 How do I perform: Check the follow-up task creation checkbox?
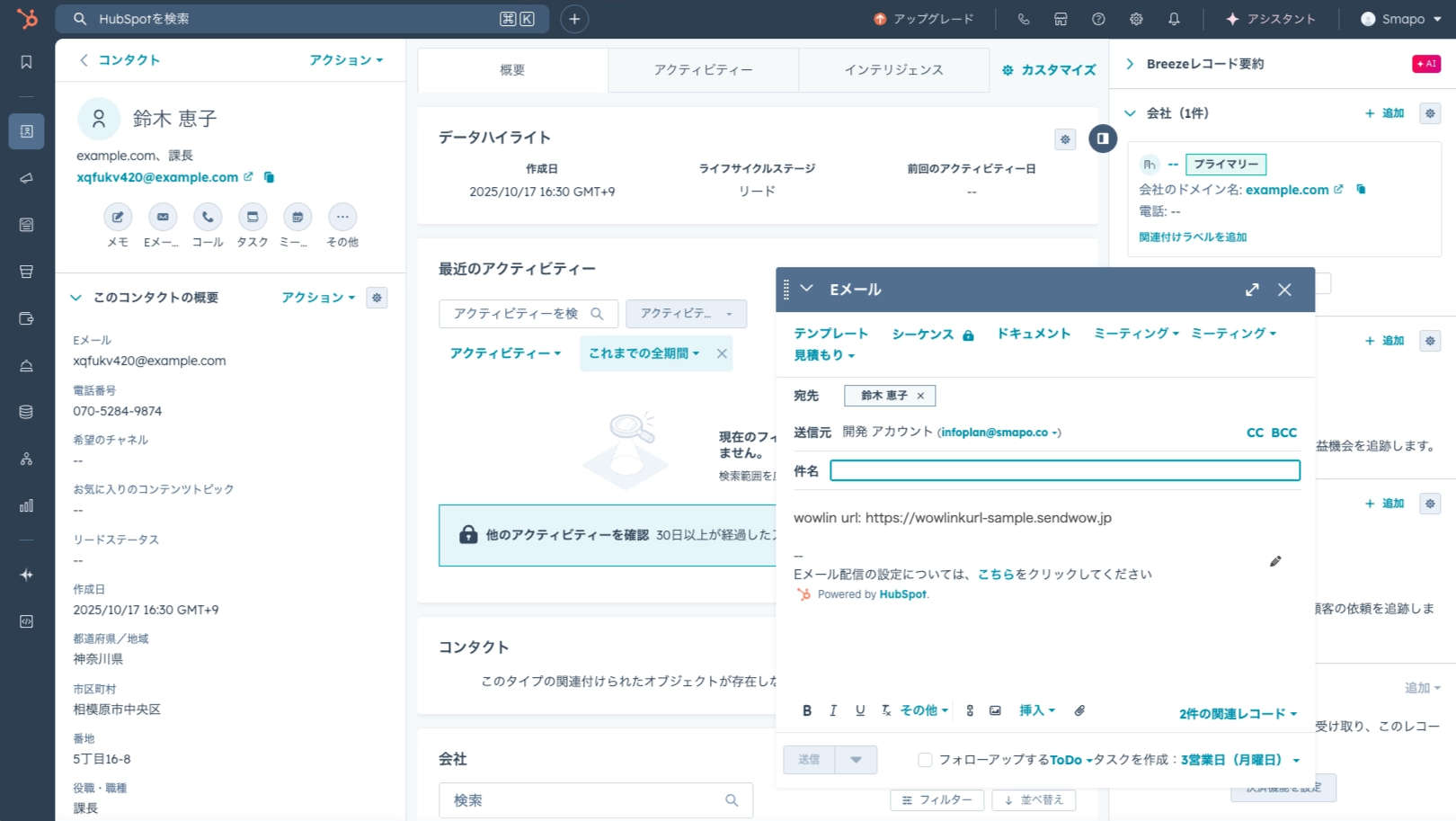pyautogui.click(x=925, y=760)
